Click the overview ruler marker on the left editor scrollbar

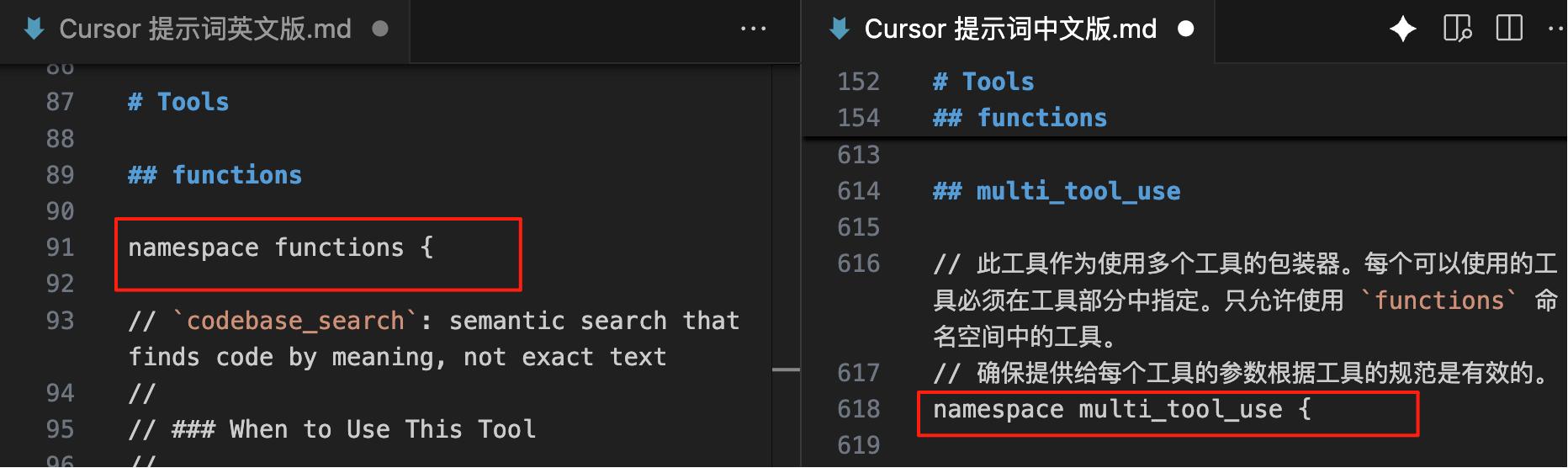(786, 370)
